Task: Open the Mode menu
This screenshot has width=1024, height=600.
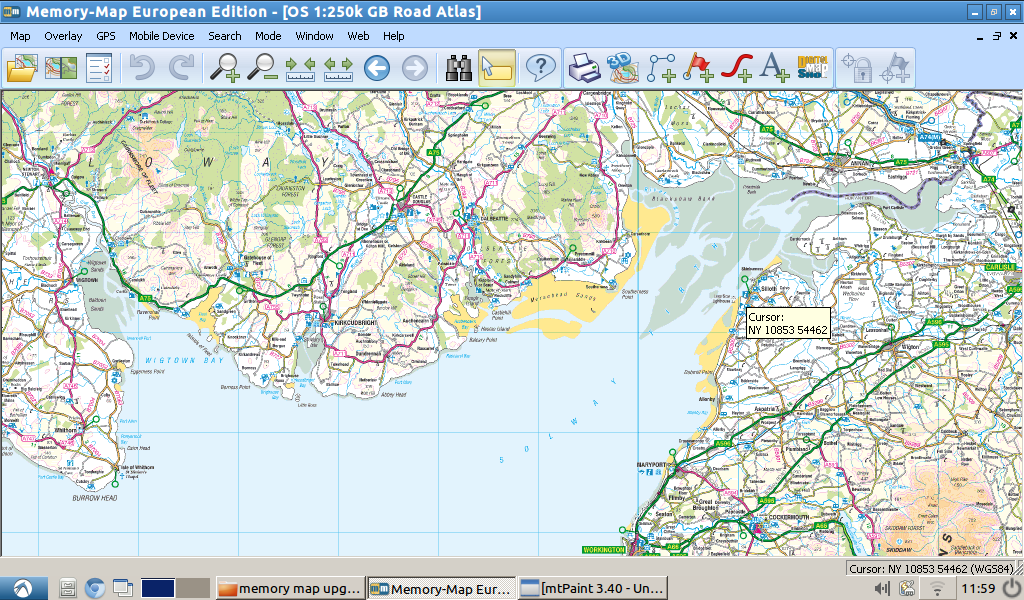Action: pos(268,36)
